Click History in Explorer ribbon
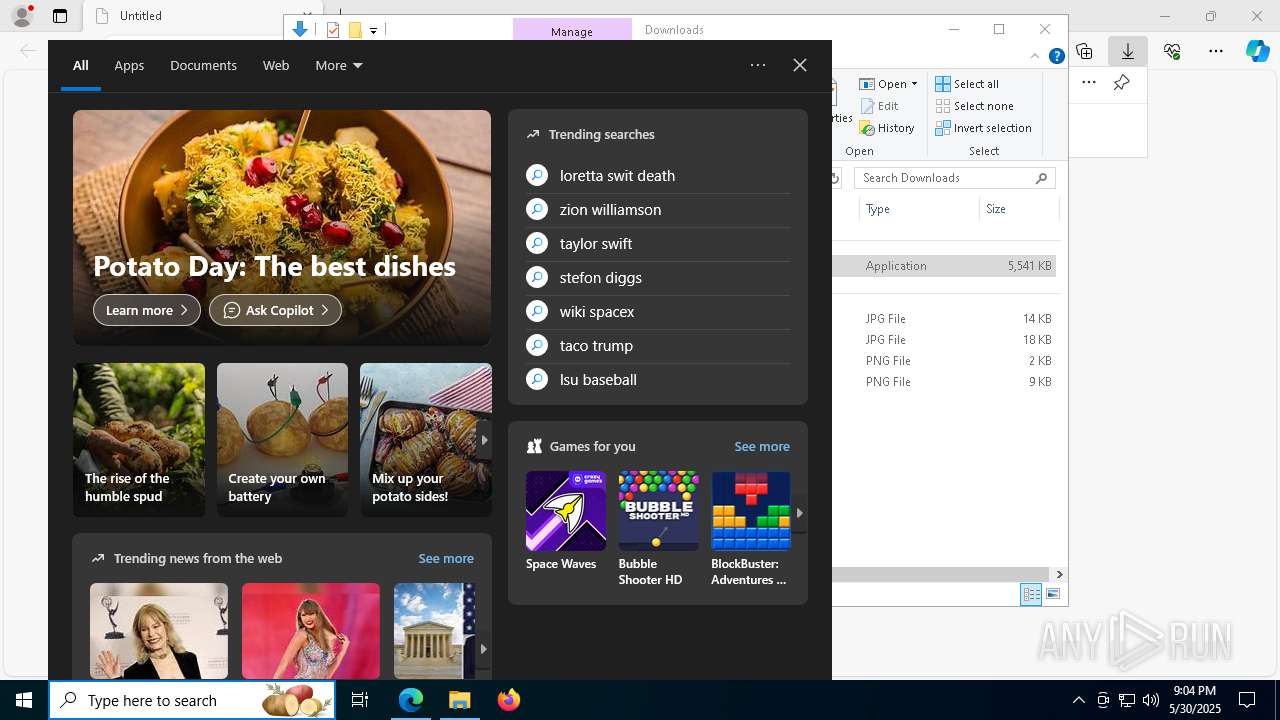The width and height of the screenshot is (1280, 720). coord(888,128)
